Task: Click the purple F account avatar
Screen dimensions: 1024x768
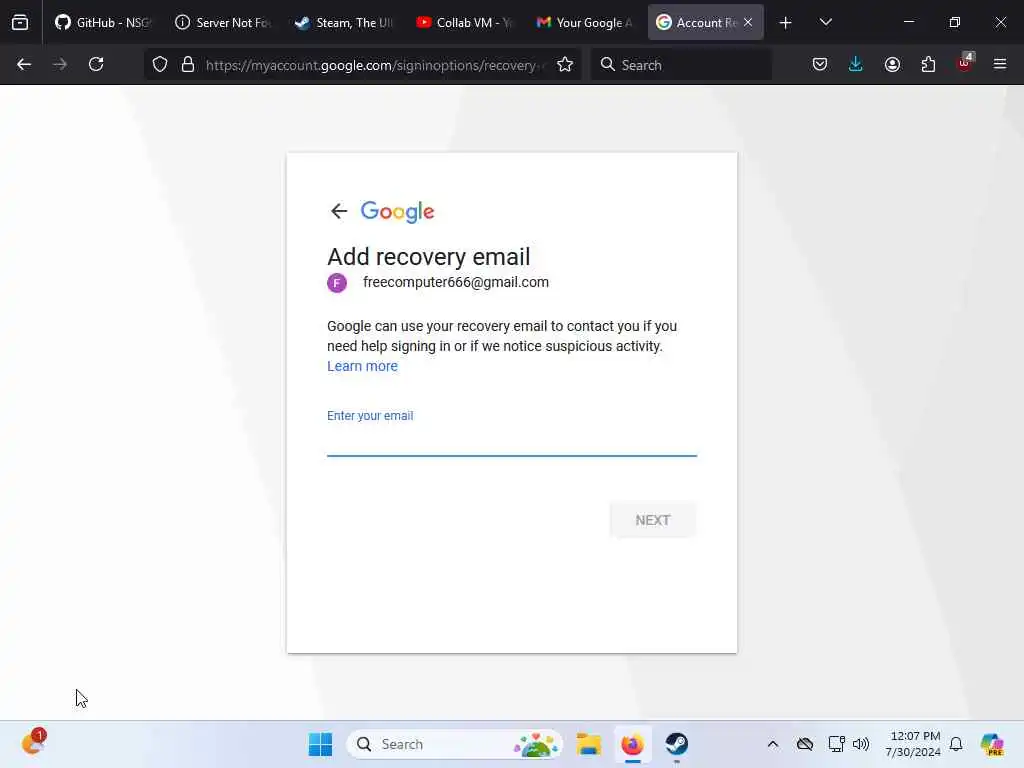Action: pyautogui.click(x=337, y=283)
